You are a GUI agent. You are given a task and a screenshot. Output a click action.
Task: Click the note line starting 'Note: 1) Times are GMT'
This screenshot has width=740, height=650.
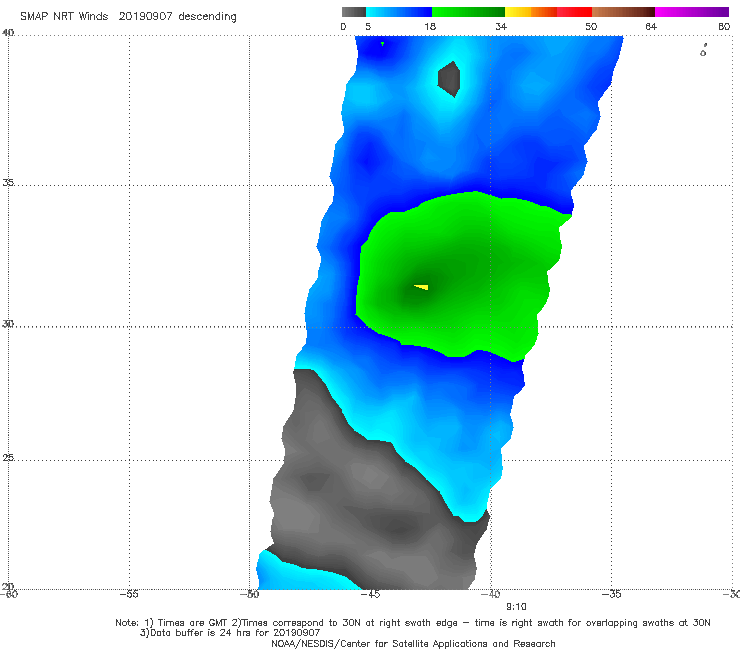pos(413,623)
